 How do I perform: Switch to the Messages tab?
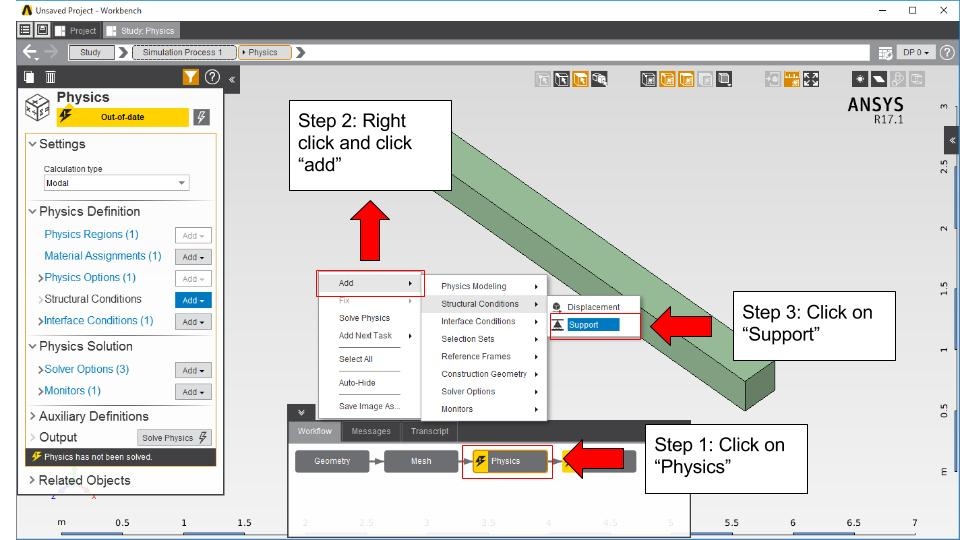click(371, 431)
